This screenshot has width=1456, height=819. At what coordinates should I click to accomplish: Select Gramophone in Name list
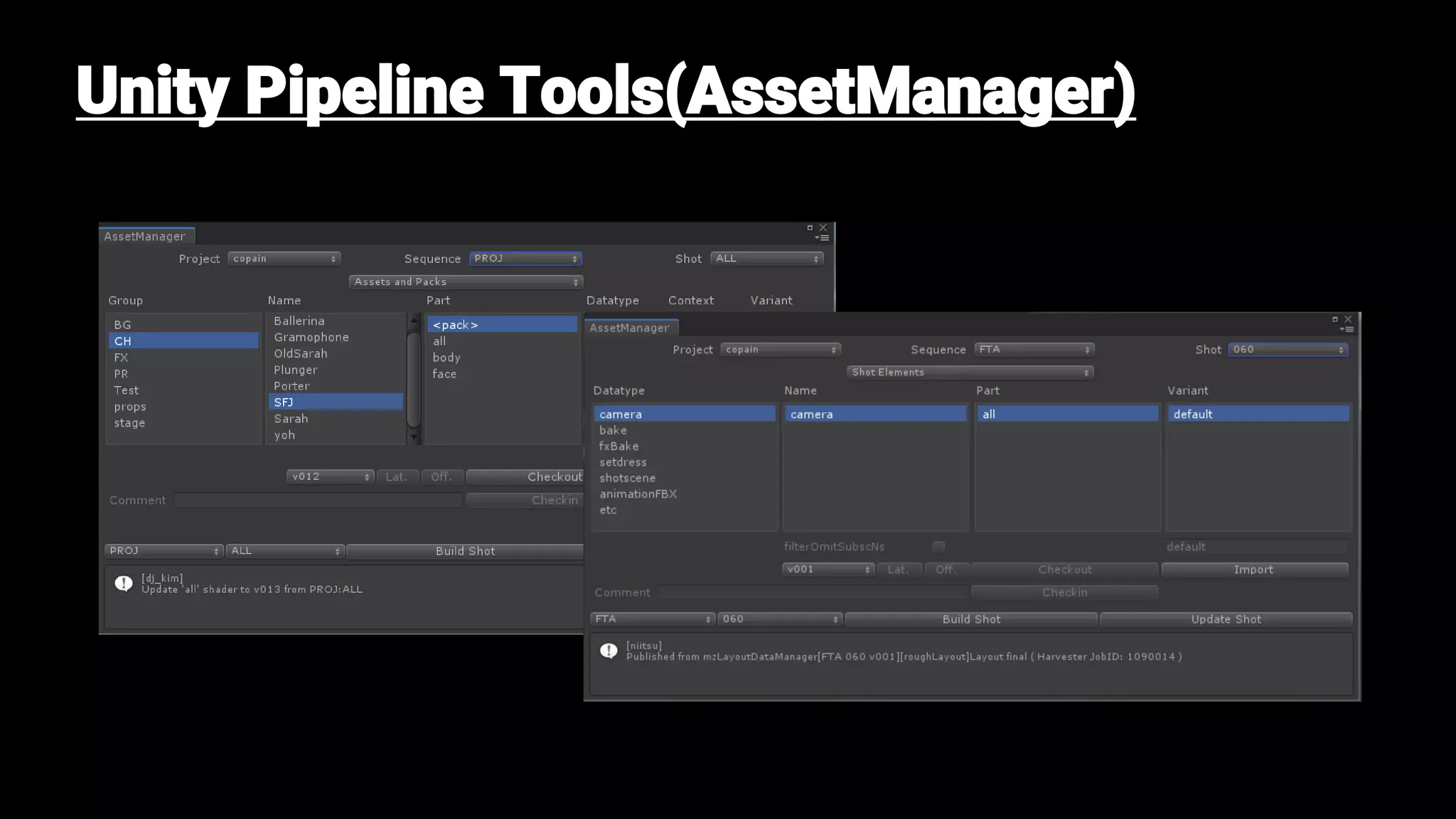tap(336, 338)
